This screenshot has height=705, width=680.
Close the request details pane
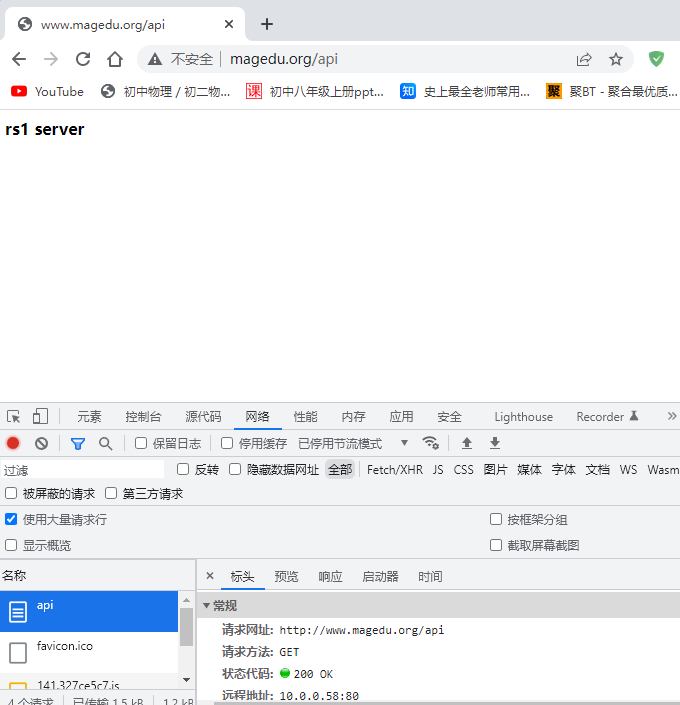[x=210, y=576]
